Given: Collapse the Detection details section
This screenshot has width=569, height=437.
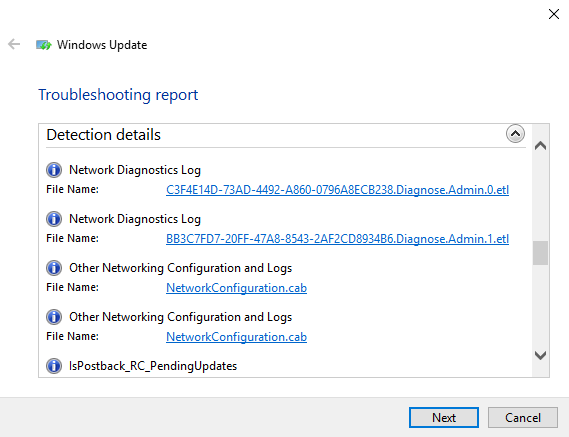Looking at the screenshot, I should click(515, 134).
